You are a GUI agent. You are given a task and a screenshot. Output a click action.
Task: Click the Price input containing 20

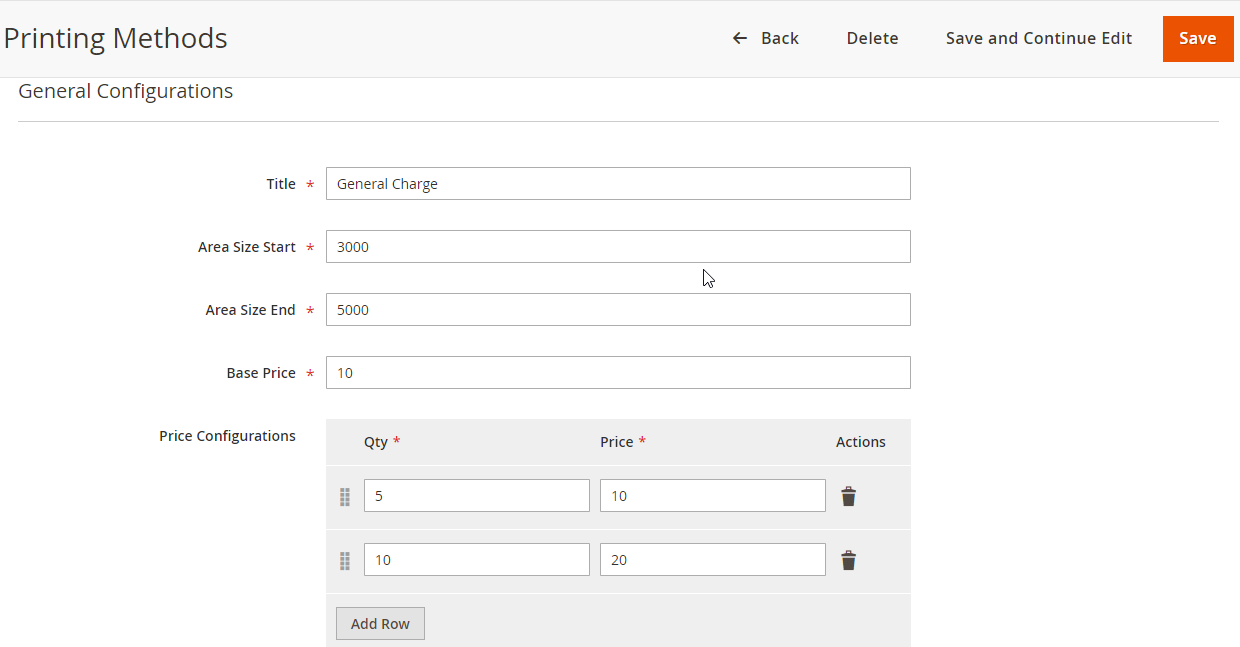pyautogui.click(x=712, y=559)
